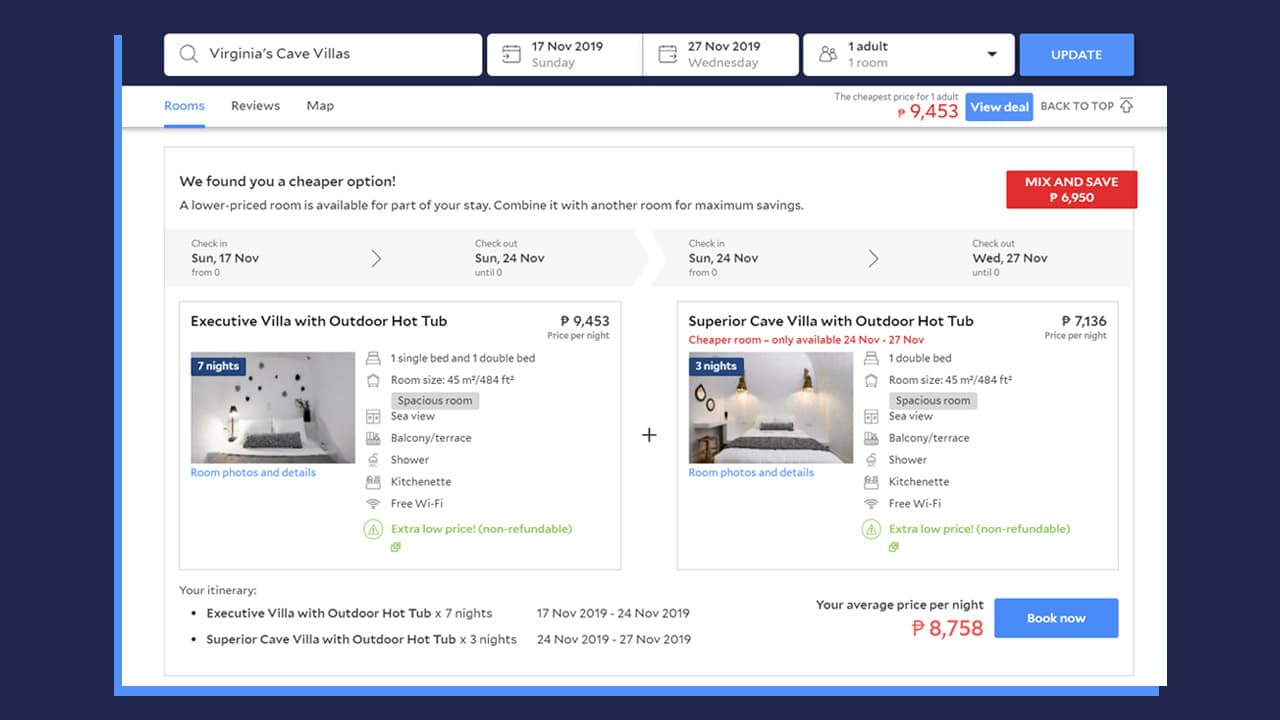
Task: Click the search magnifier icon
Action: (x=188, y=54)
